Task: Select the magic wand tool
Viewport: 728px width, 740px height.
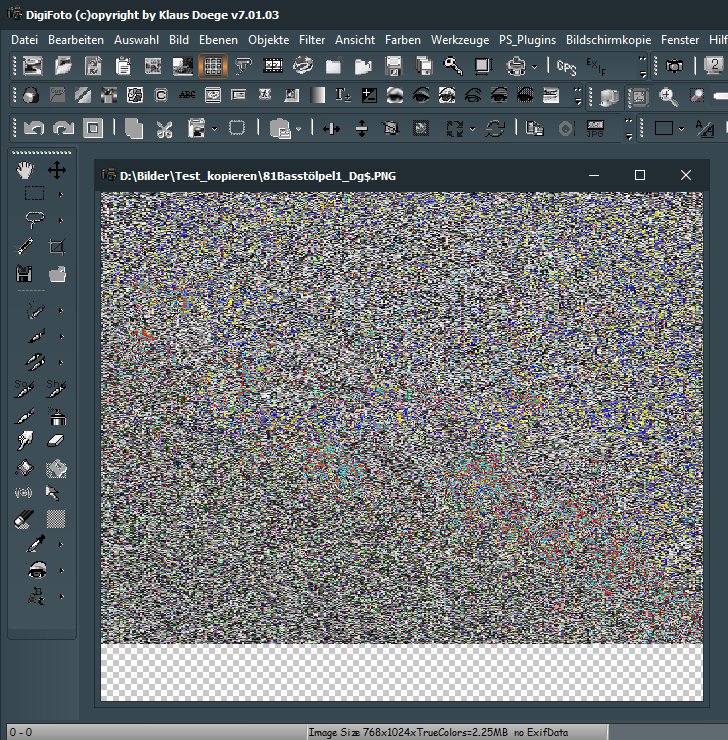Action: (x=25, y=246)
